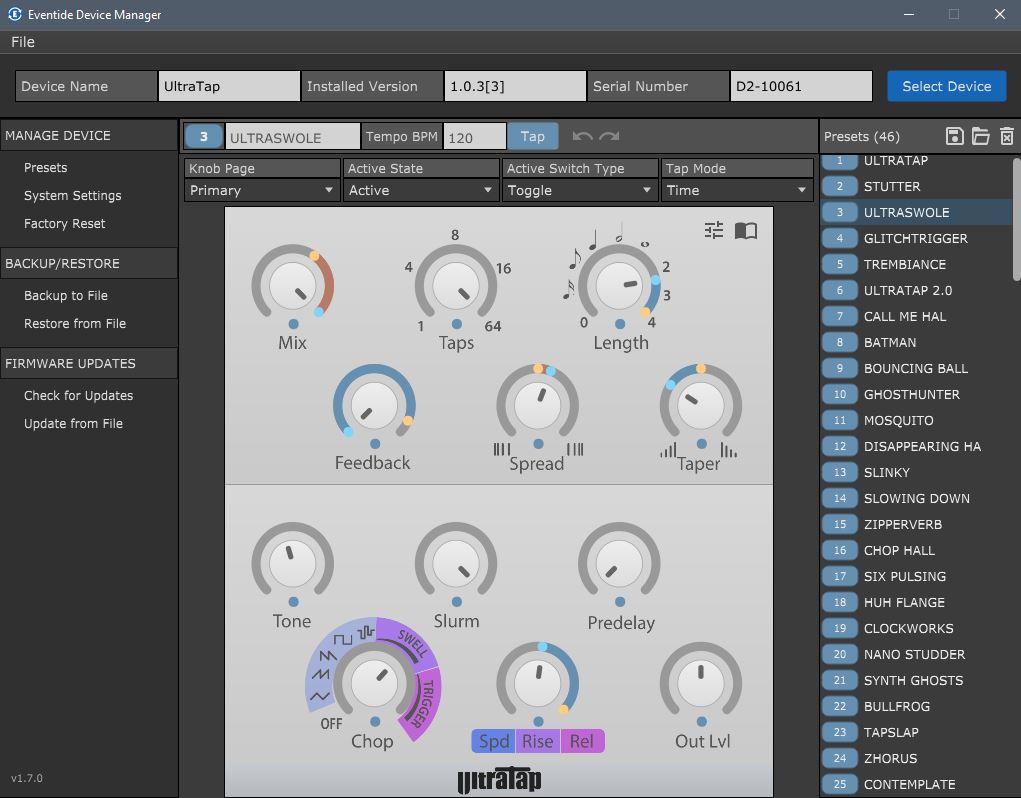Click the blue dot under Mix knob
Viewport: 1021px width, 798px height.
pos(294,324)
